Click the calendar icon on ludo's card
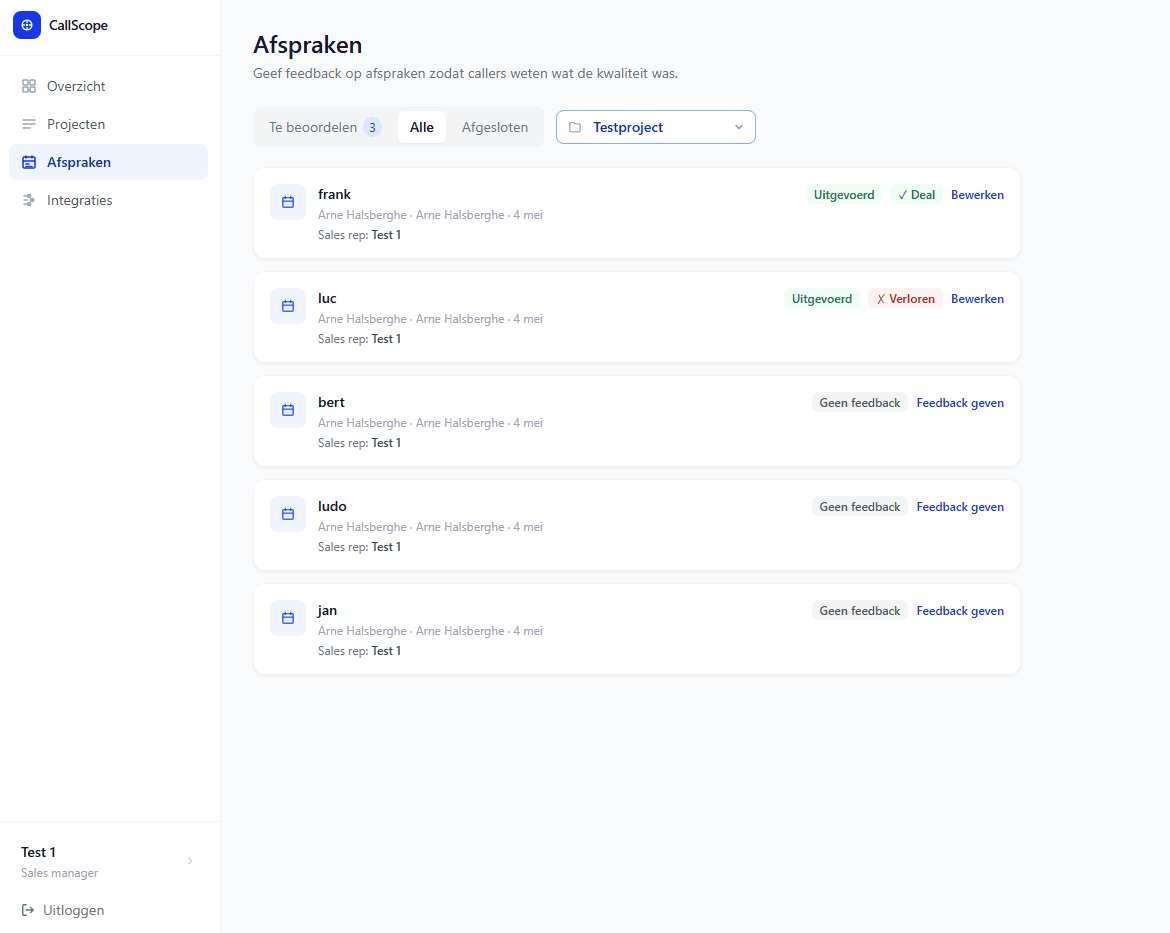Viewport: 1170px width, 933px height. [x=288, y=514]
